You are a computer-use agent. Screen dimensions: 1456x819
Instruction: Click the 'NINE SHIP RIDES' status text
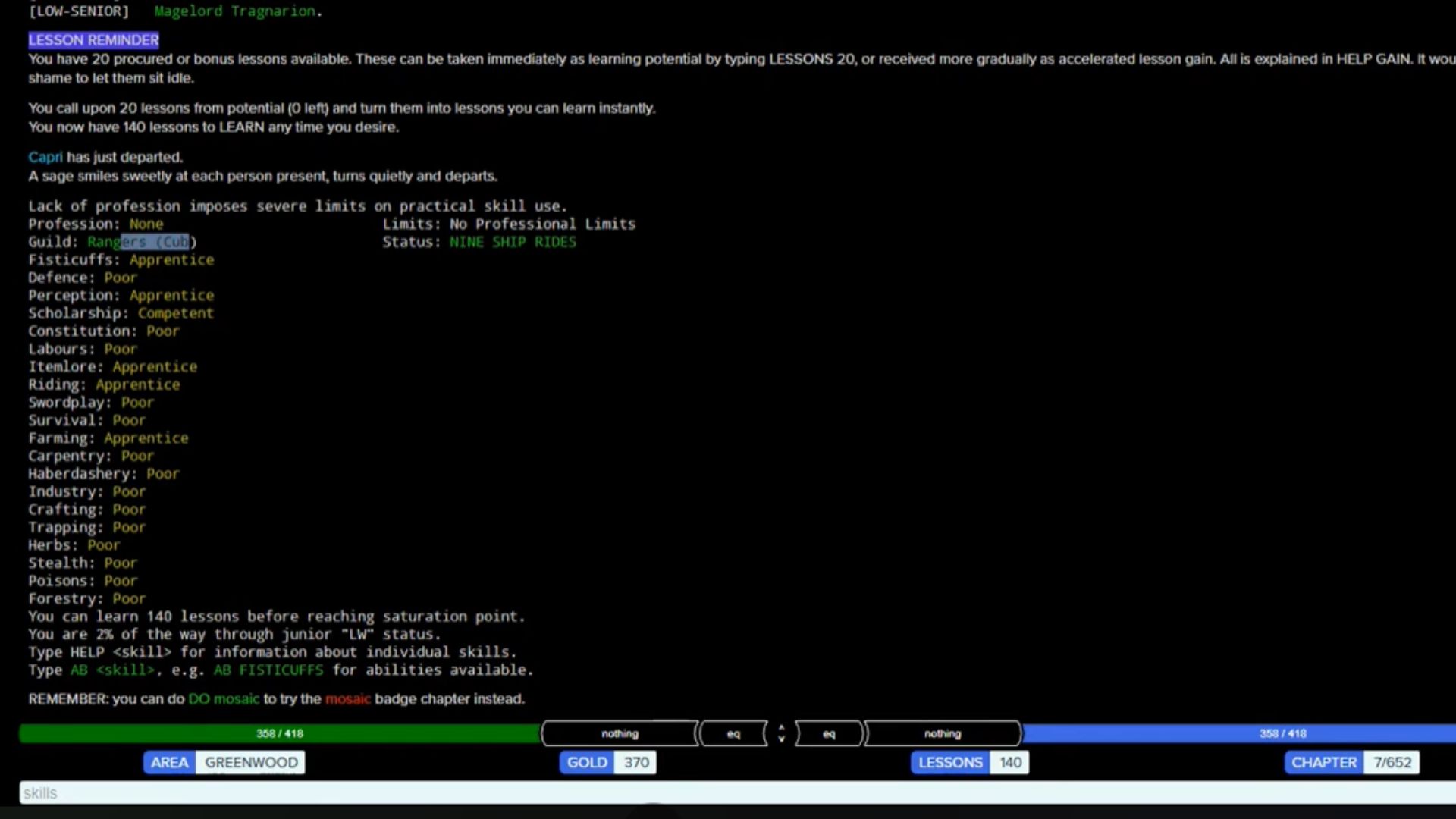(x=513, y=242)
